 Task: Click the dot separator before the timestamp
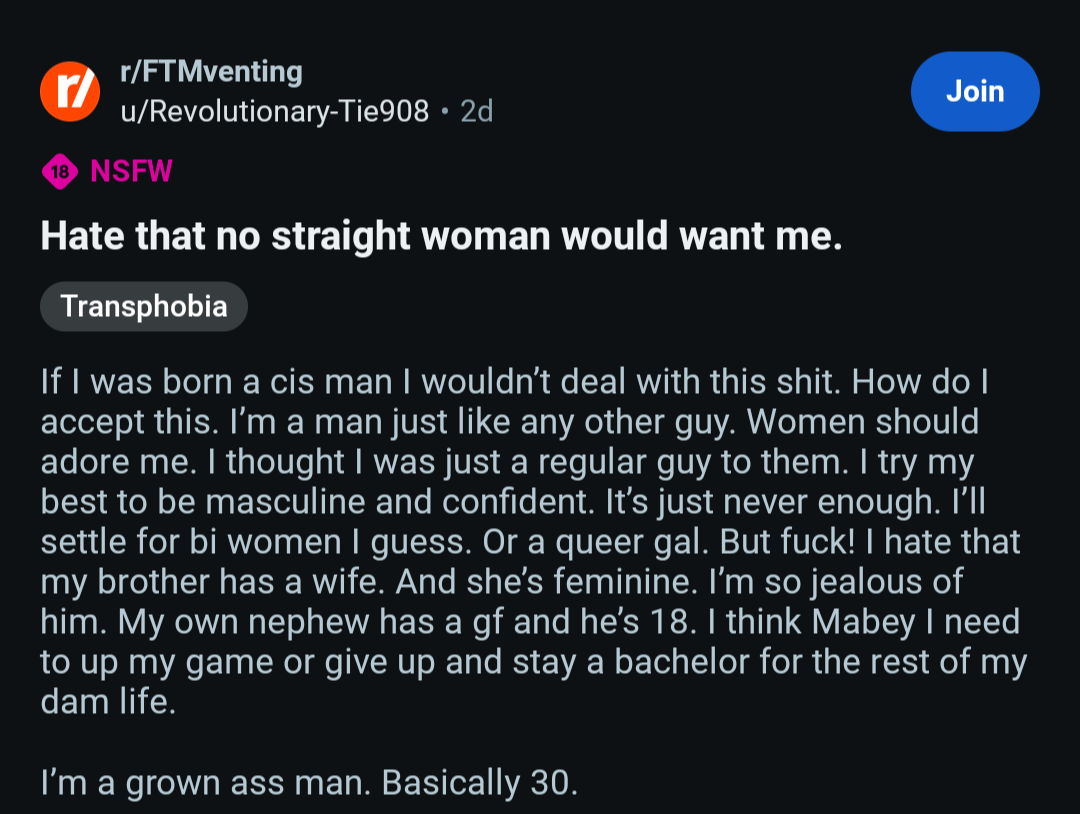[445, 111]
